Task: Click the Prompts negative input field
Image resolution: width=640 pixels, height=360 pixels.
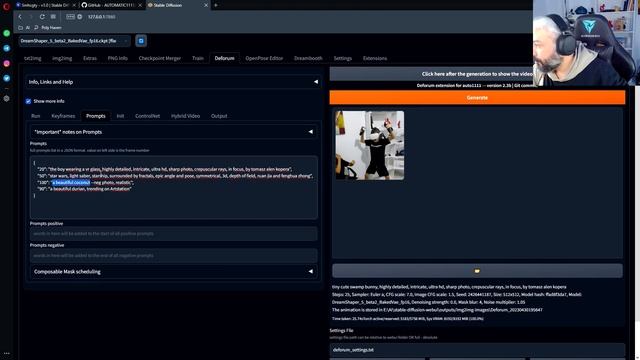Action: [173, 256]
